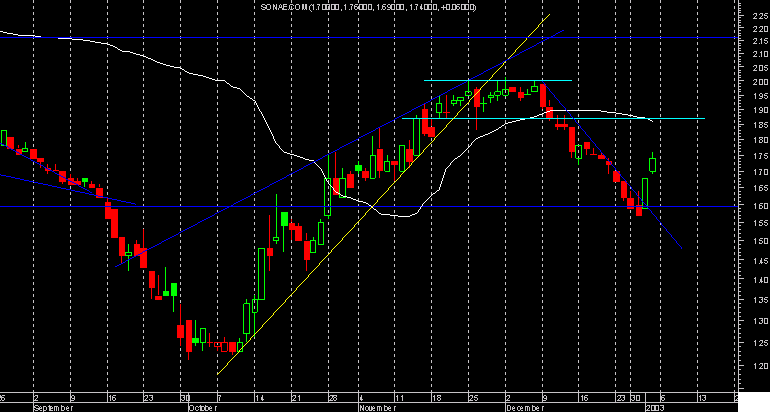
Task: Click the September month label
Action: [53, 408]
